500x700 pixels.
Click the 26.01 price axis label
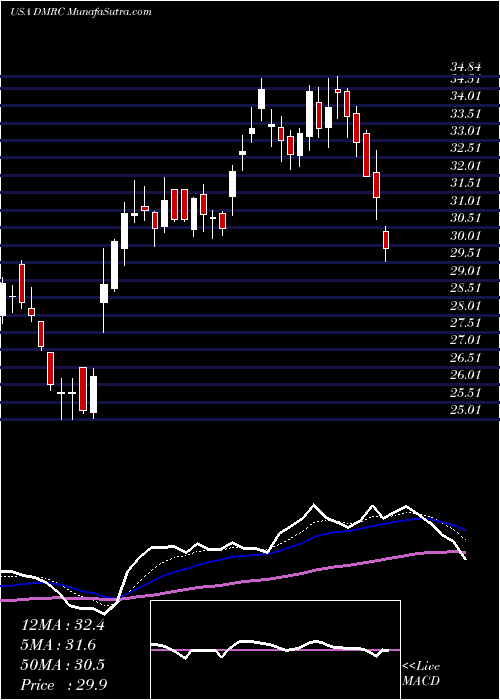(465, 375)
